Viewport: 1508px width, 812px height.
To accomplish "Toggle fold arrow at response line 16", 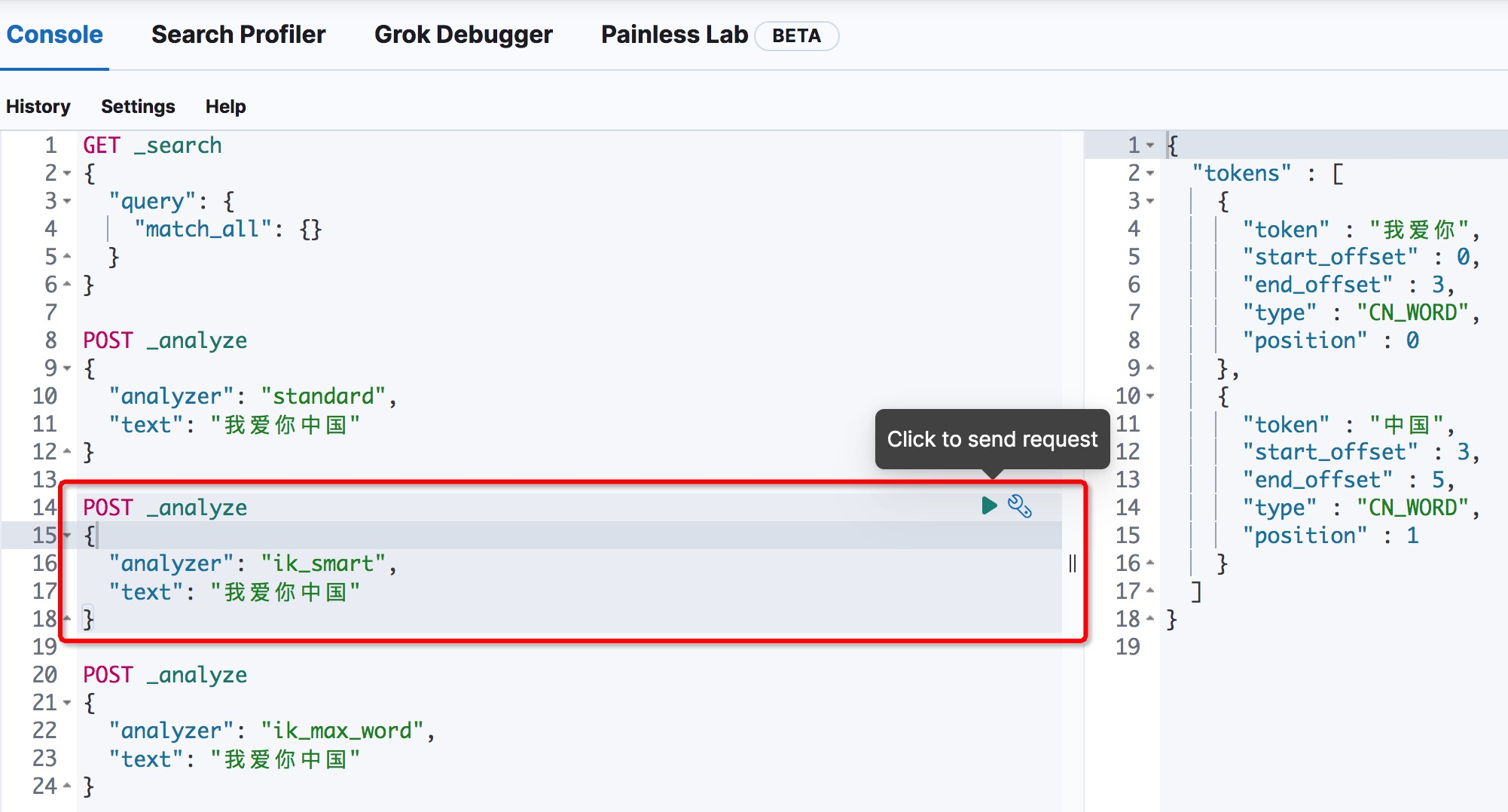I will [1150, 563].
